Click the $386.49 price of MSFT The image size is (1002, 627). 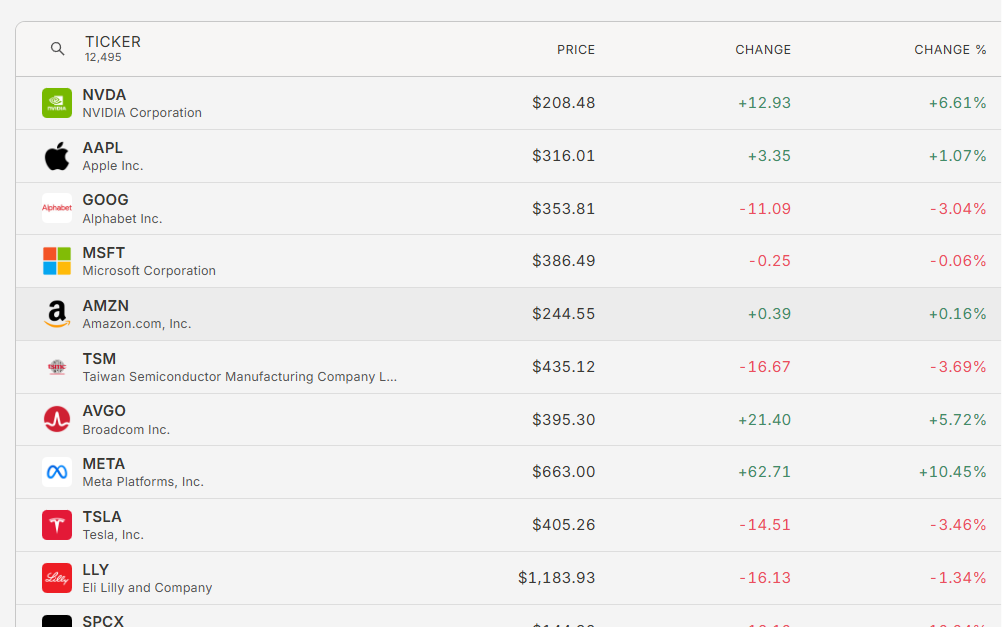(x=564, y=261)
